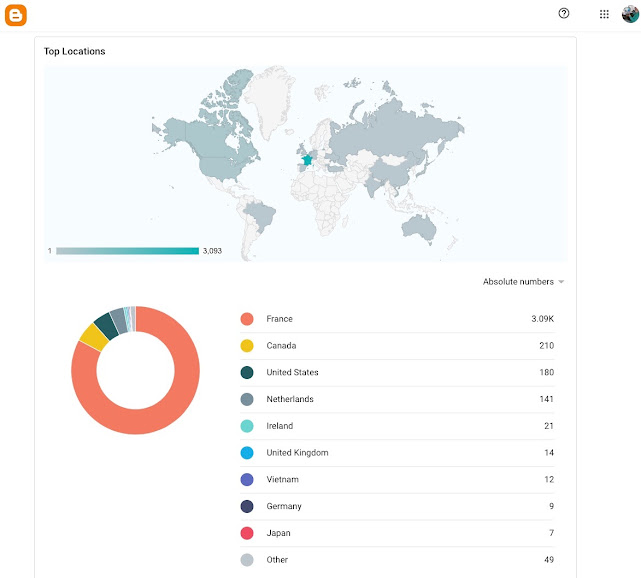
Task: Click Brazil on the world map
Action: [x=262, y=215]
